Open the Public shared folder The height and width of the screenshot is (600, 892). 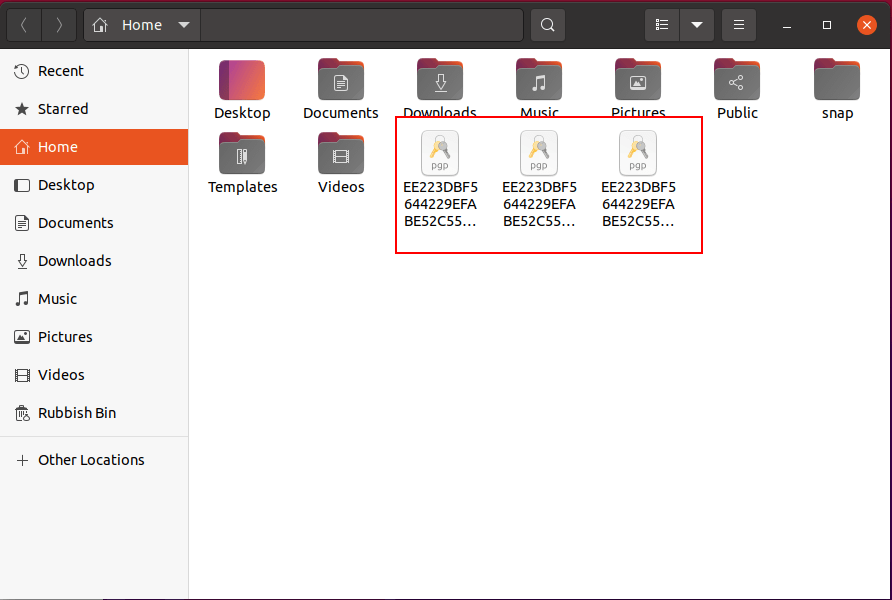[x=737, y=81]
